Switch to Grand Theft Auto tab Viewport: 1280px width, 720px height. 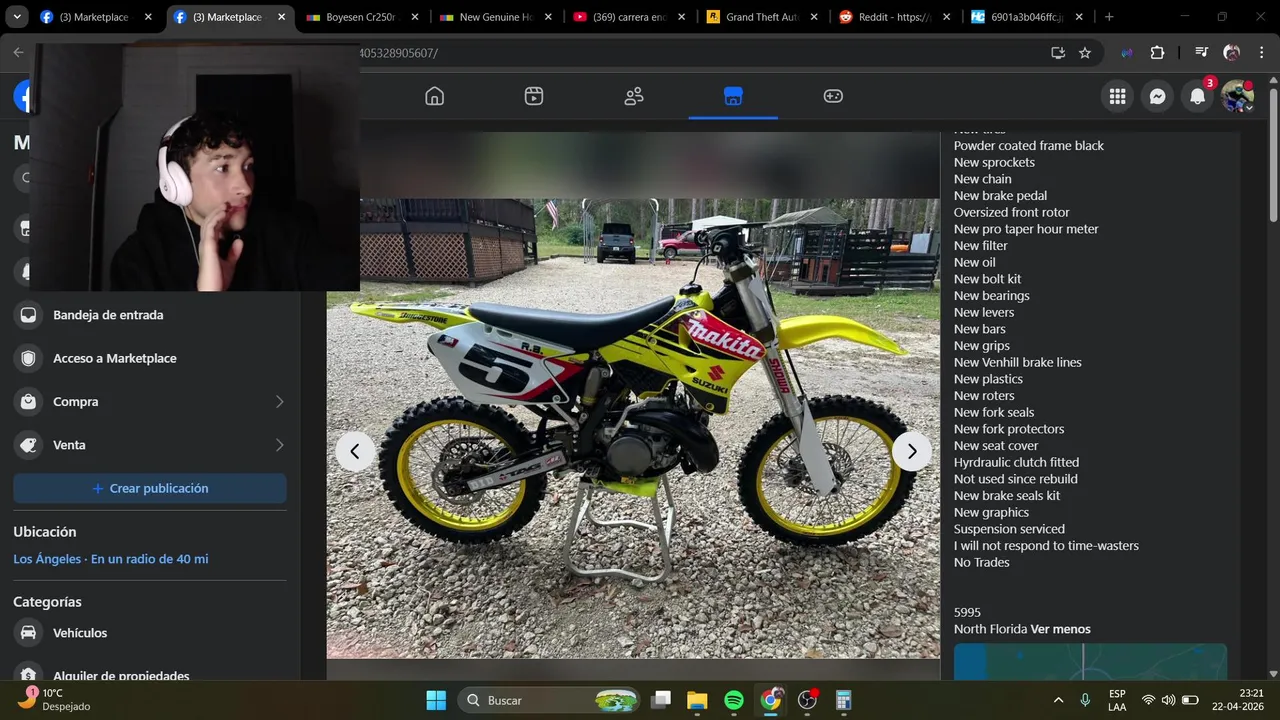click(763, 17)
